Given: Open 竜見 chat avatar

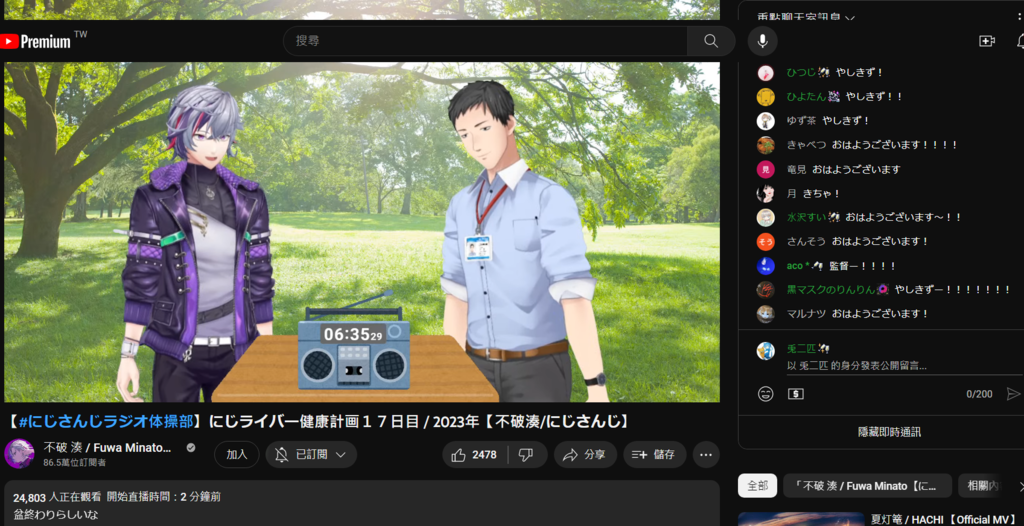Looking at the screenshot, I should [x=765, y=169].
